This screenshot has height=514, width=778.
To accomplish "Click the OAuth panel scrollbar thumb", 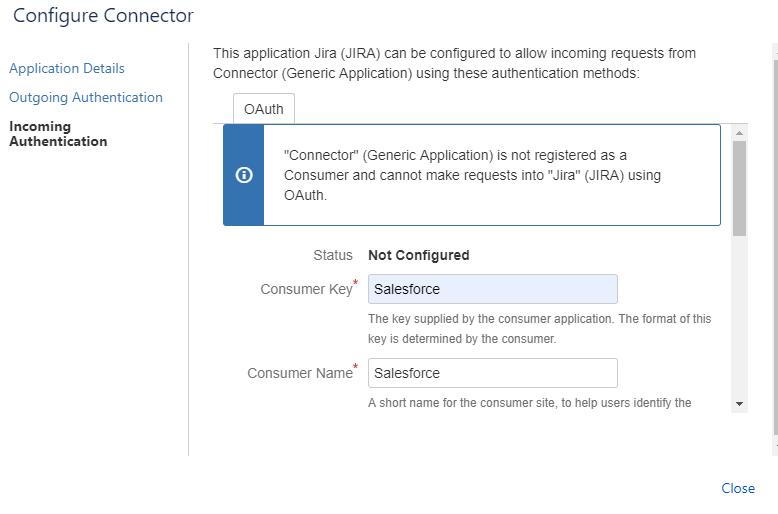I will (x=739, y=189).
